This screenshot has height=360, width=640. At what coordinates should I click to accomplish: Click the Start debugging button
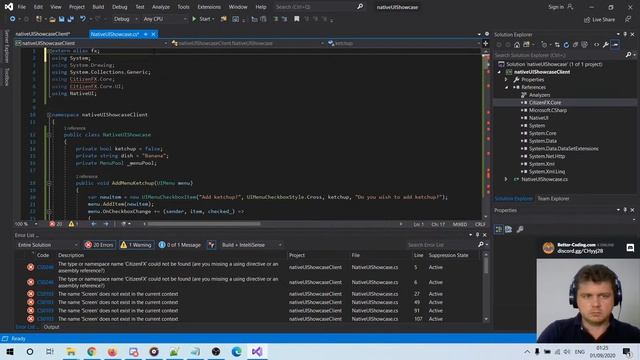(x=203, y=19)
